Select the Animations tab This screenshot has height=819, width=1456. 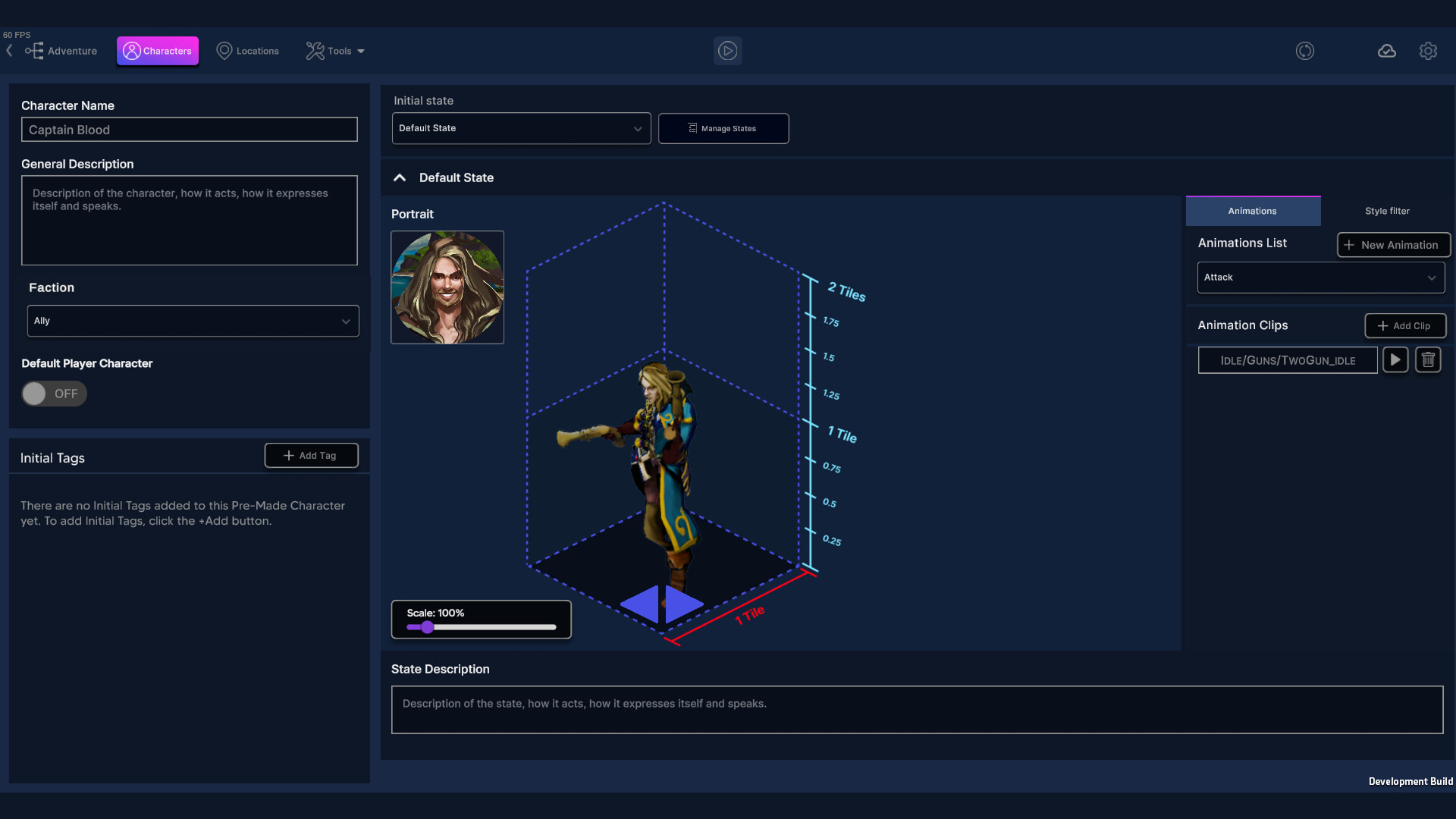tap(1252, 211)
